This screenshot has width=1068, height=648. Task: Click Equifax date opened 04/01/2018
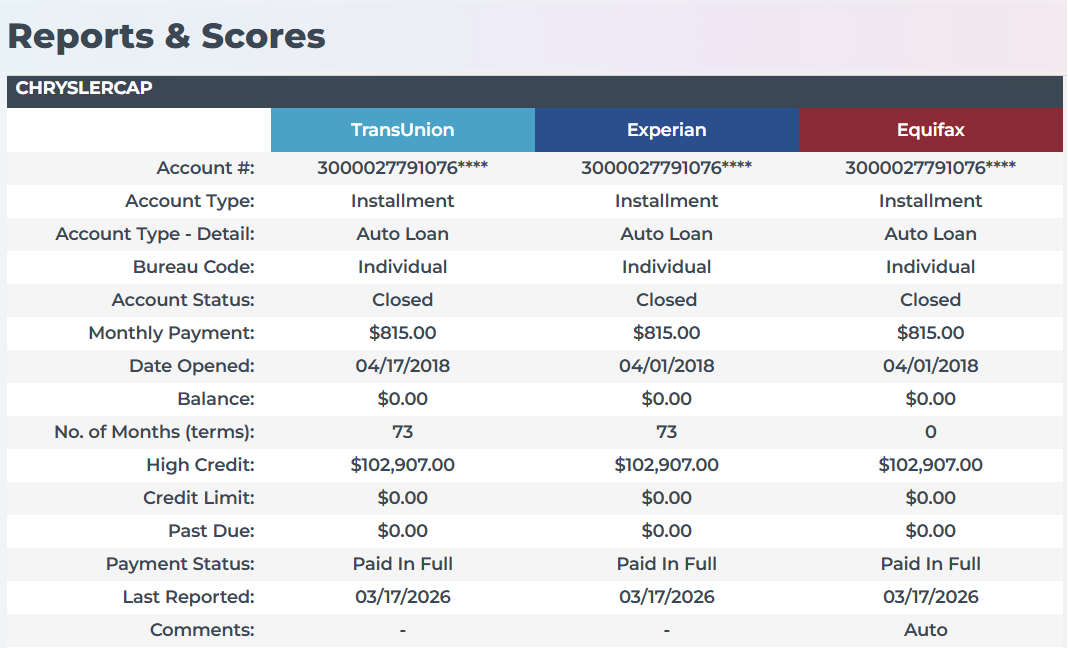click(930, 366)
